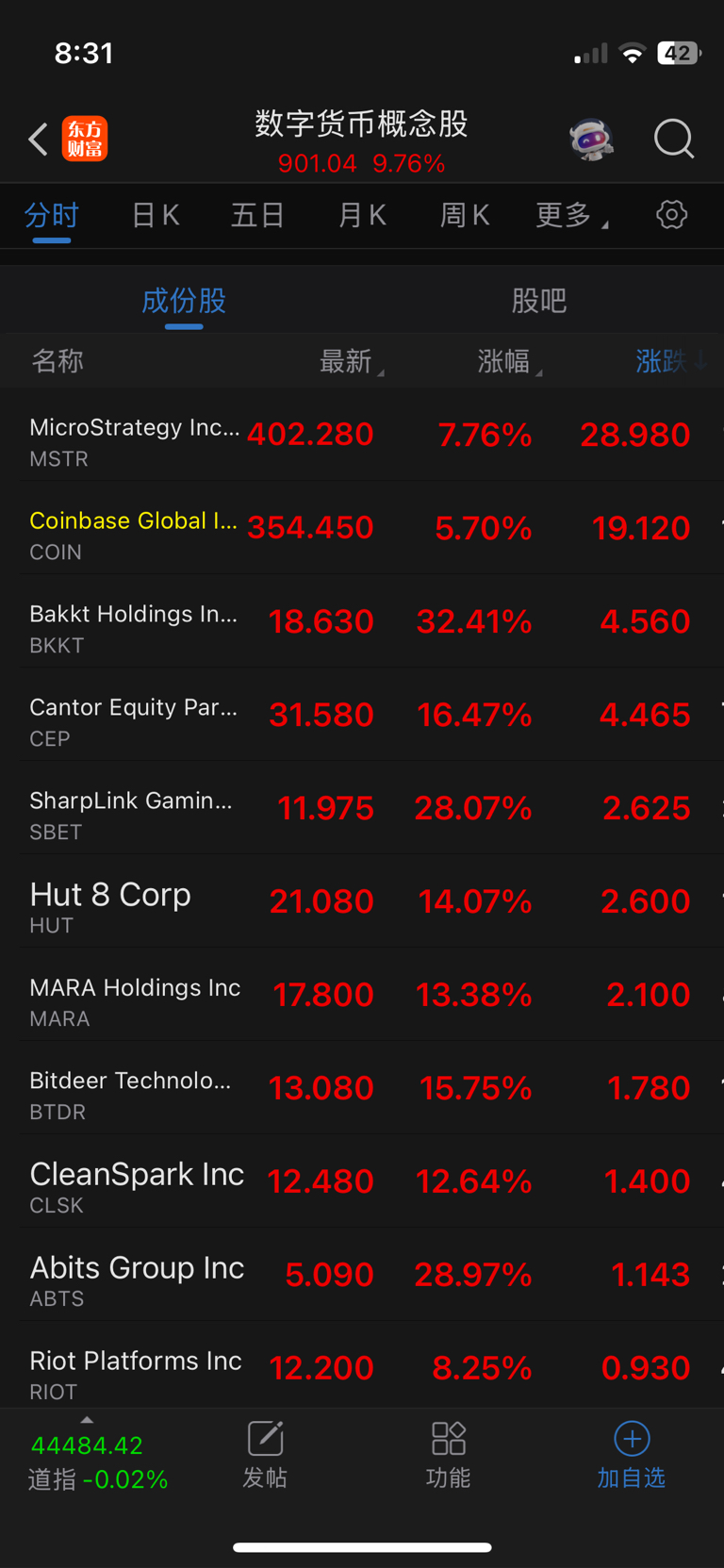Switch to the 股吧 tab
Viewport: 724px width, 1568px height.
pos(539,301)
